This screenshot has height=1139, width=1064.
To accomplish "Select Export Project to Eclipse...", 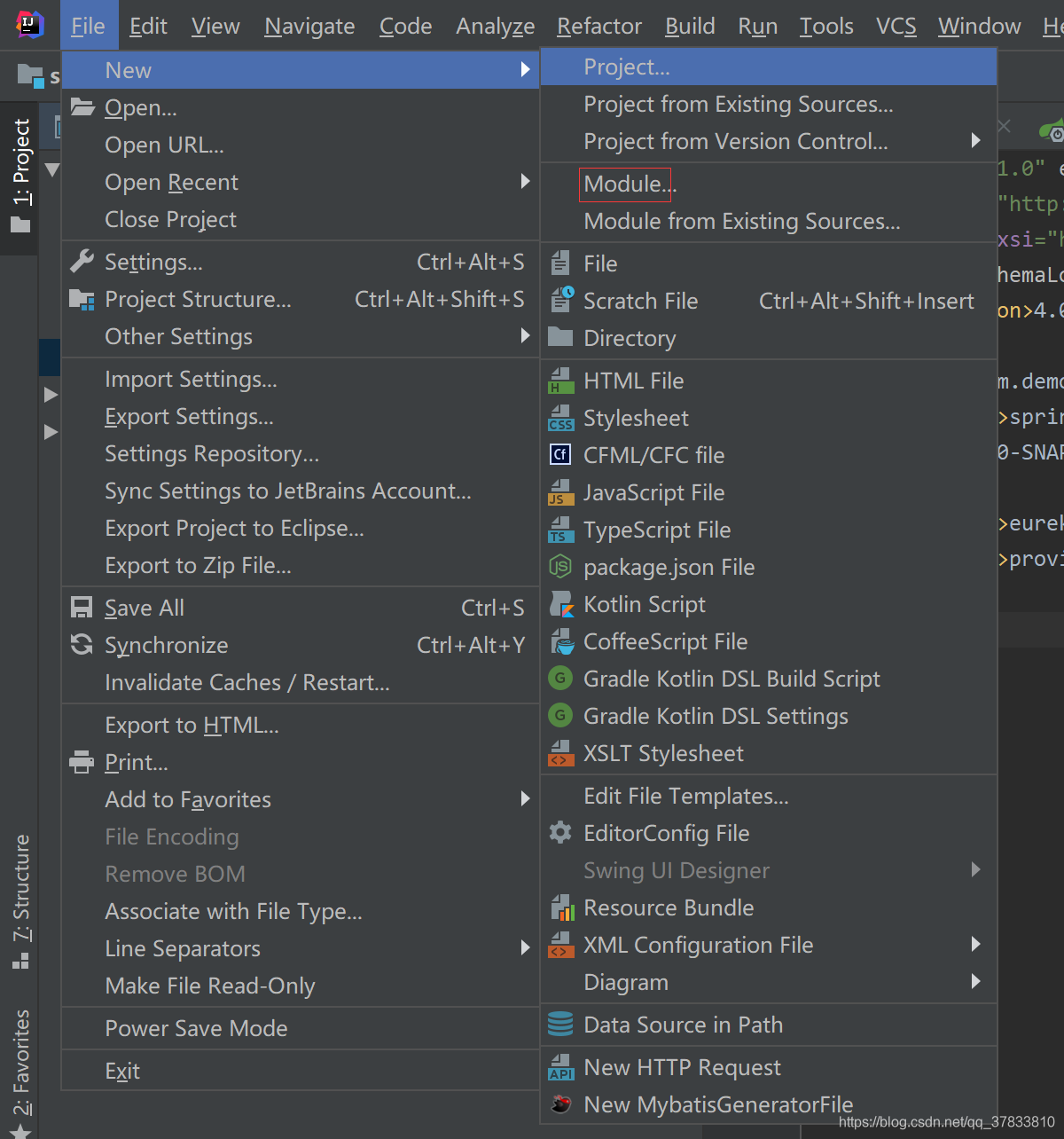I will click(301, 528).
